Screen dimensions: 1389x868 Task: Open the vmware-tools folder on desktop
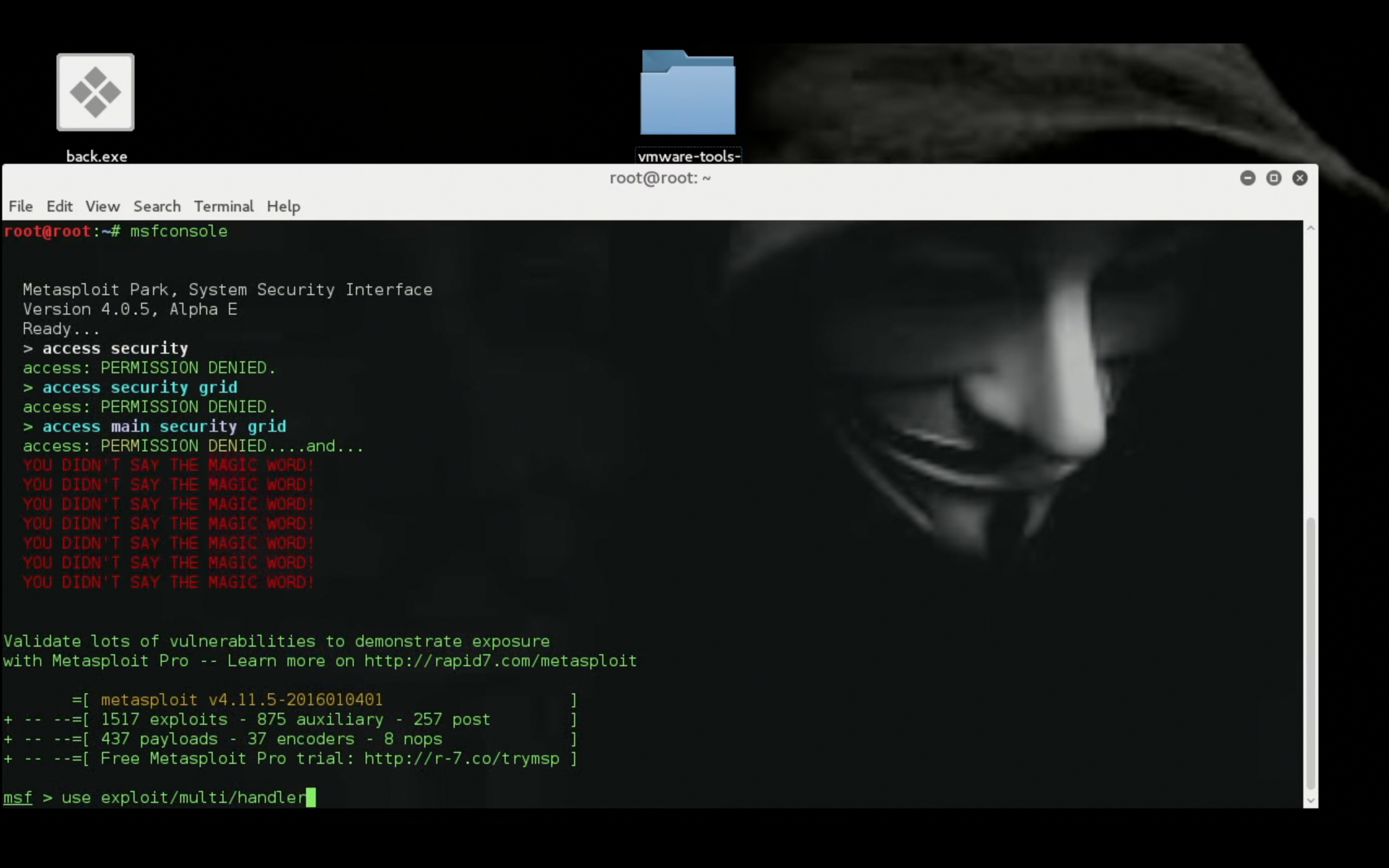coord(687,92)
